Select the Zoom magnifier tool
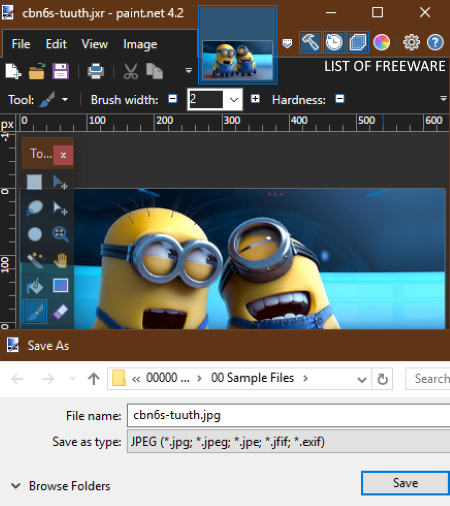This screenshot has height=506, width=450. (x=60, y=234)
